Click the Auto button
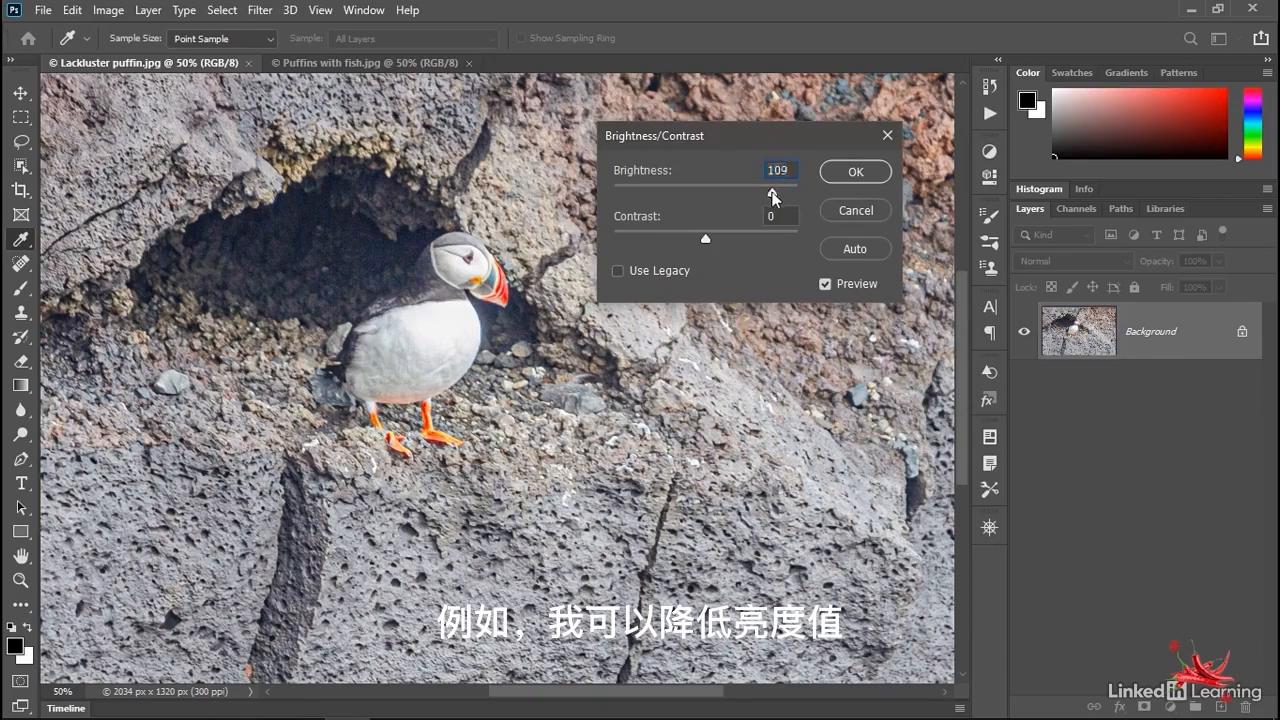Viewport: 1280px width, 720px height. click(x=855, y=249)
